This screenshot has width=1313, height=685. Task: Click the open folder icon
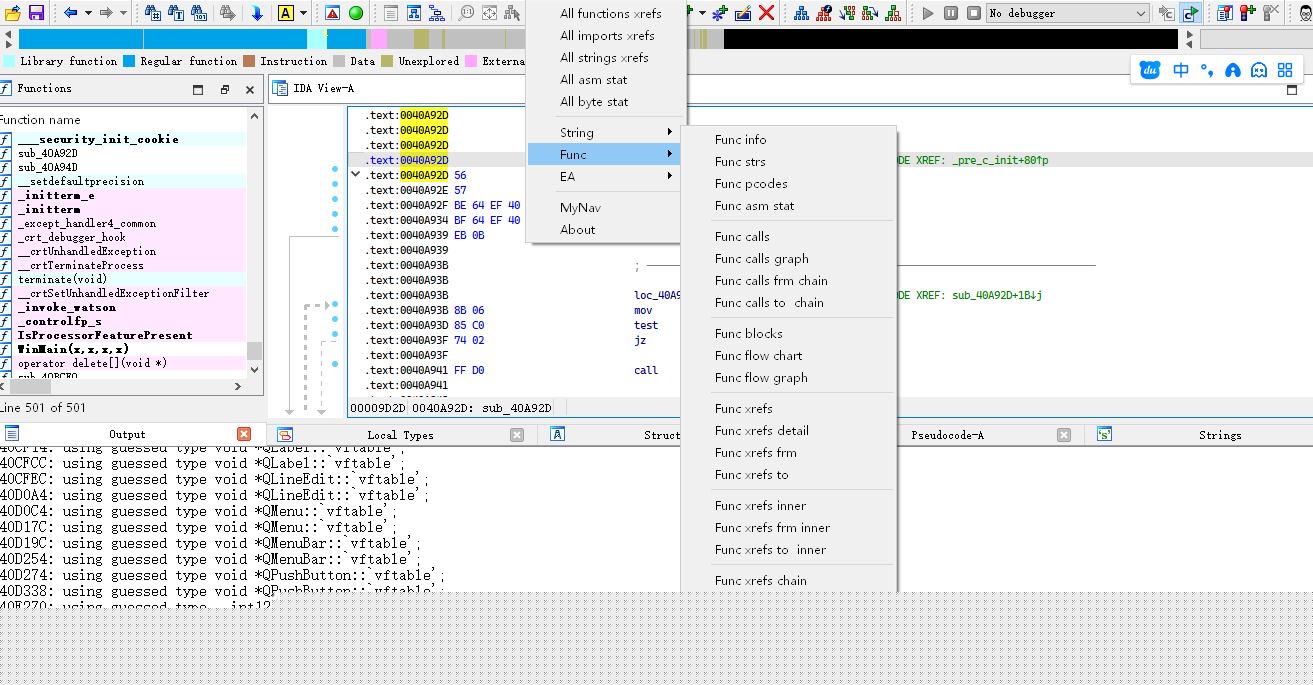[x=11, y=13]
